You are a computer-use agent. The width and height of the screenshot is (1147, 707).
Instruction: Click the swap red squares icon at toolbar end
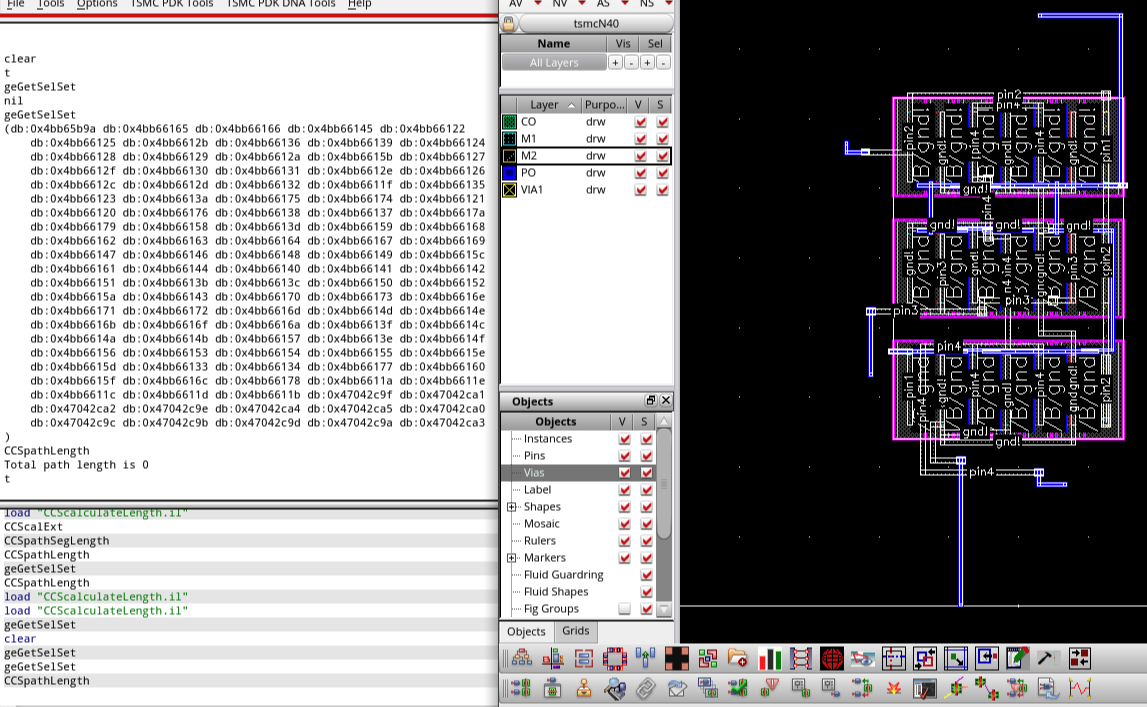point(1079,659)
